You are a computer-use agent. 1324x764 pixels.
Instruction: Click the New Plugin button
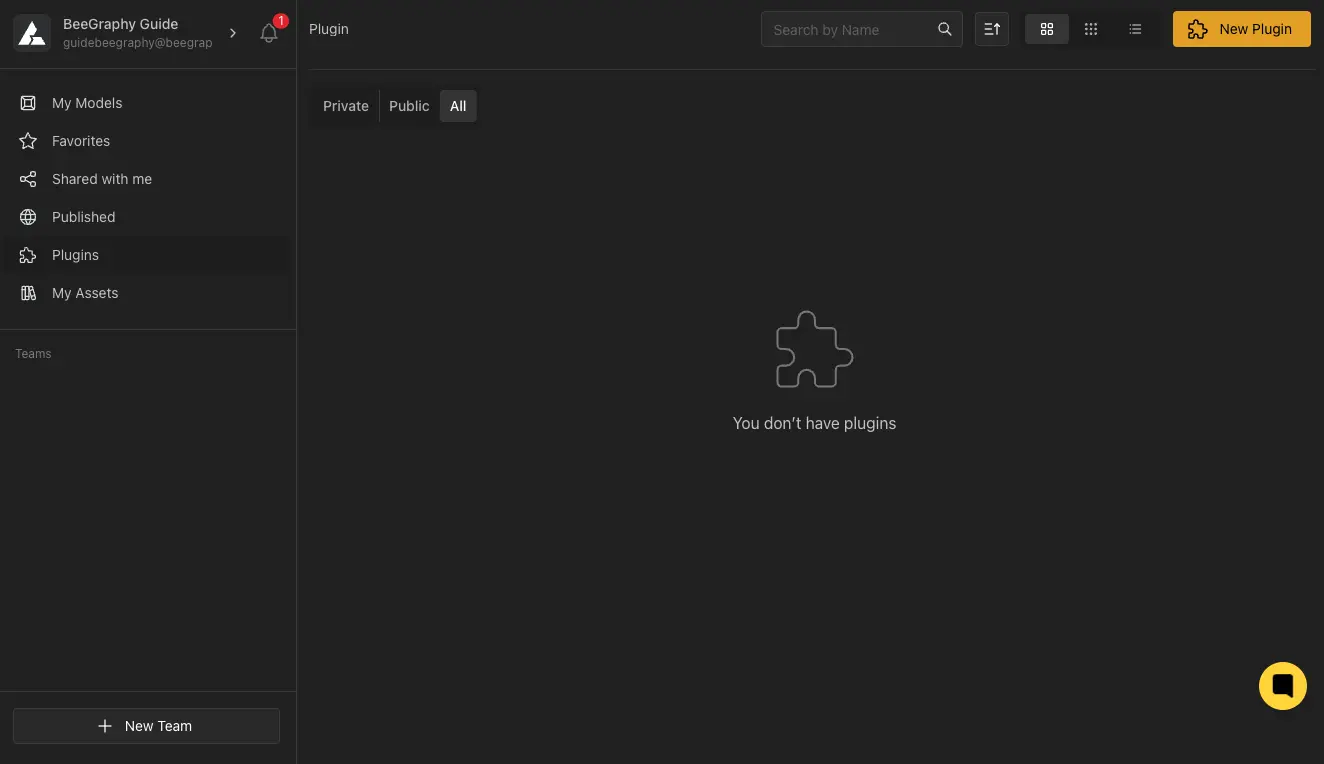1241,29
